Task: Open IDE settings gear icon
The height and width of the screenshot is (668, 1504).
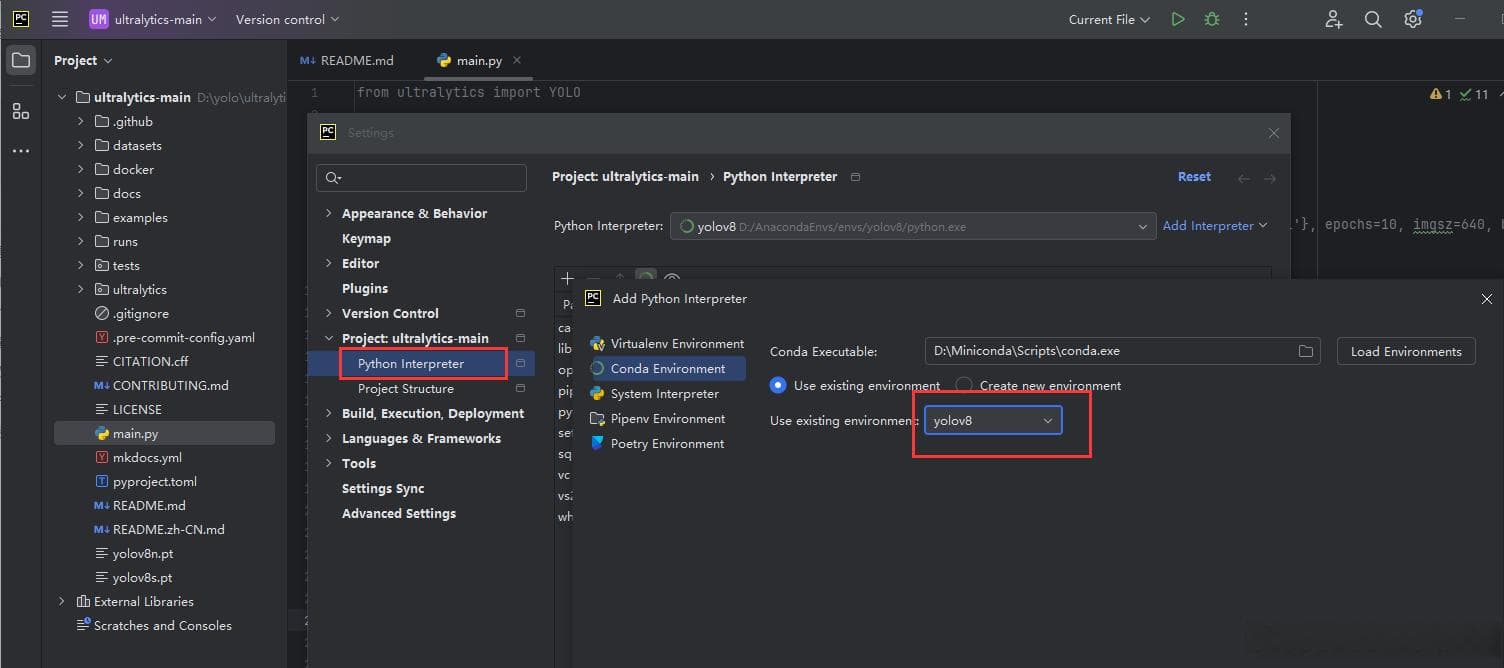Action: (1412, 19)
